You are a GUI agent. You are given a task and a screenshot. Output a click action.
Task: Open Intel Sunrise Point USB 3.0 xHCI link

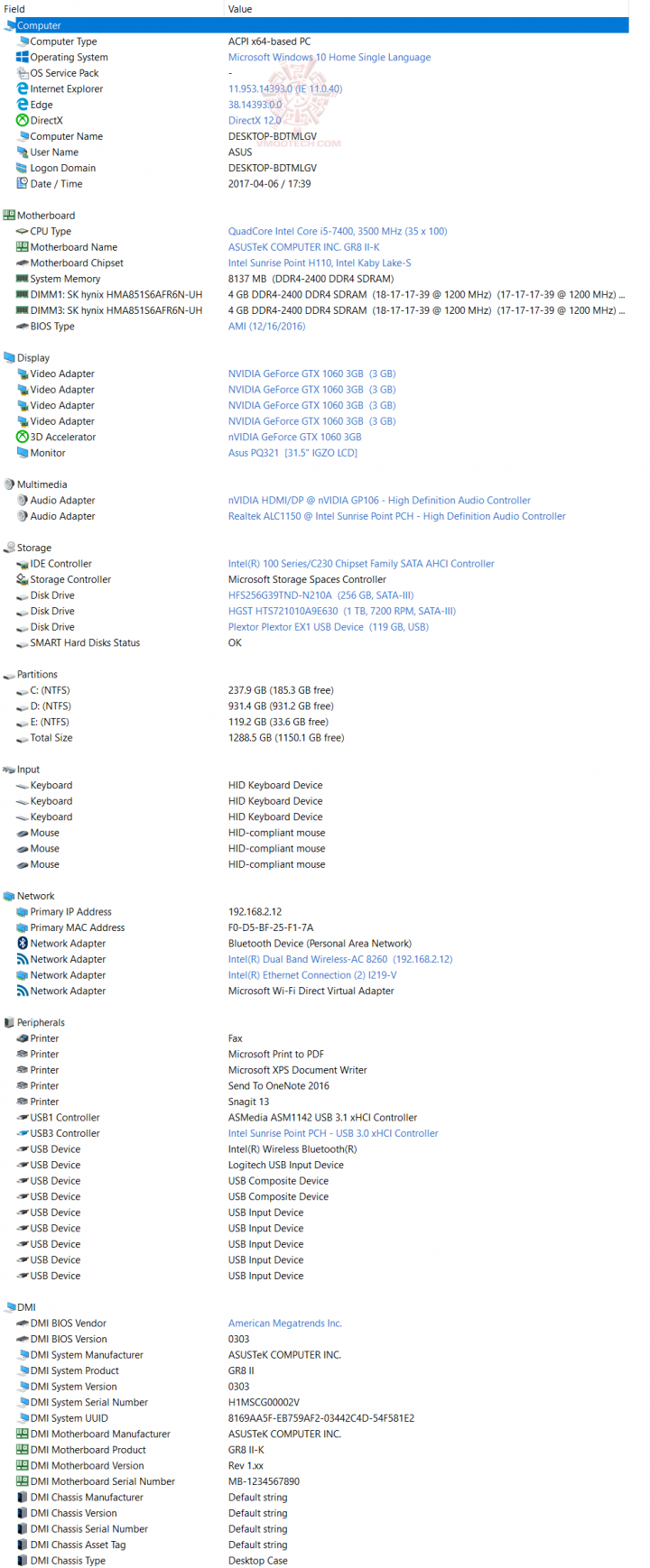(x=333, y=1133)
